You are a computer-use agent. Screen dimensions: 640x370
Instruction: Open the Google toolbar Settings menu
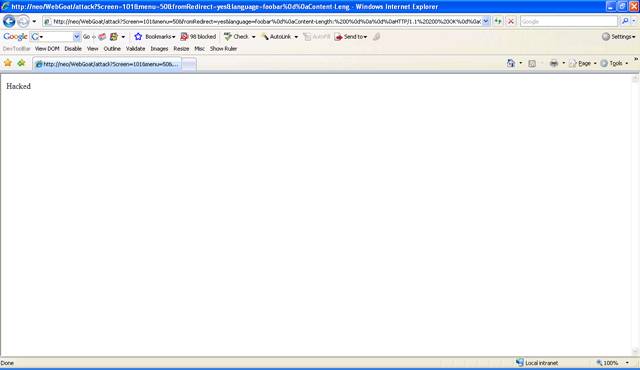pos(618,37)
